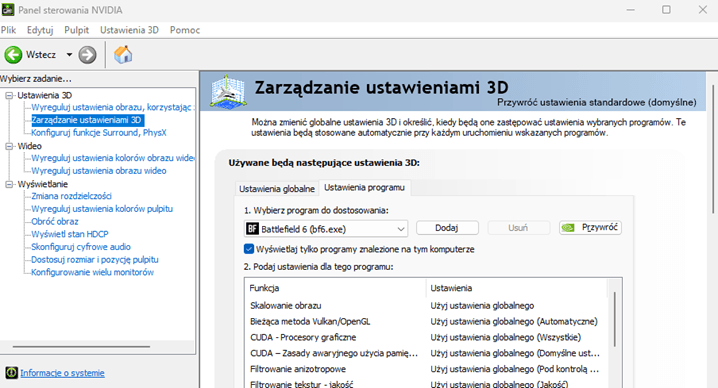Click task tree horizontal scrollbar

82,347
